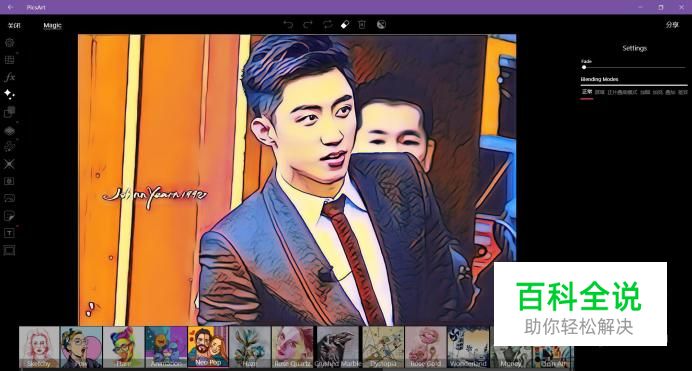Click the overlapping squares icon in sidebar
The image size is (692, 371).
[x=9, y=112]
